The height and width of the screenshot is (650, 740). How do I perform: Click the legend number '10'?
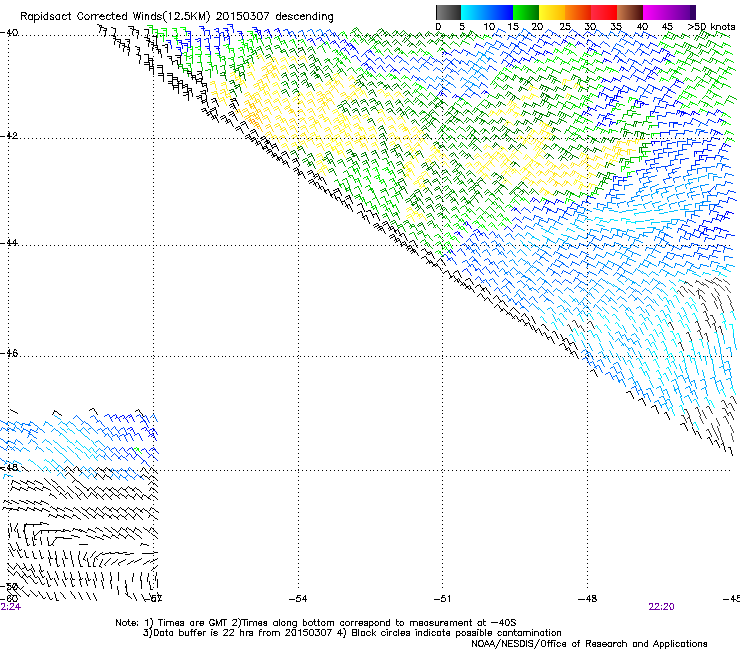[x=489, y=27]
